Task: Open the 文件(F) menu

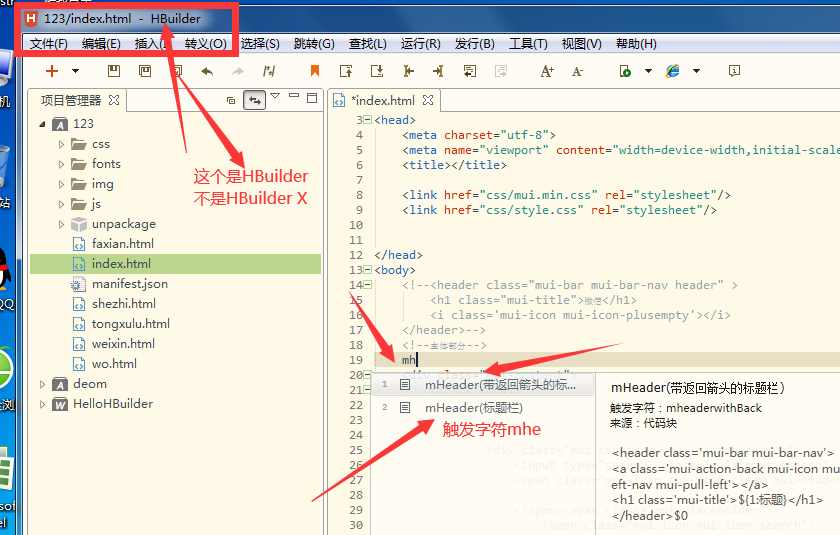Action: click(49, 44)
